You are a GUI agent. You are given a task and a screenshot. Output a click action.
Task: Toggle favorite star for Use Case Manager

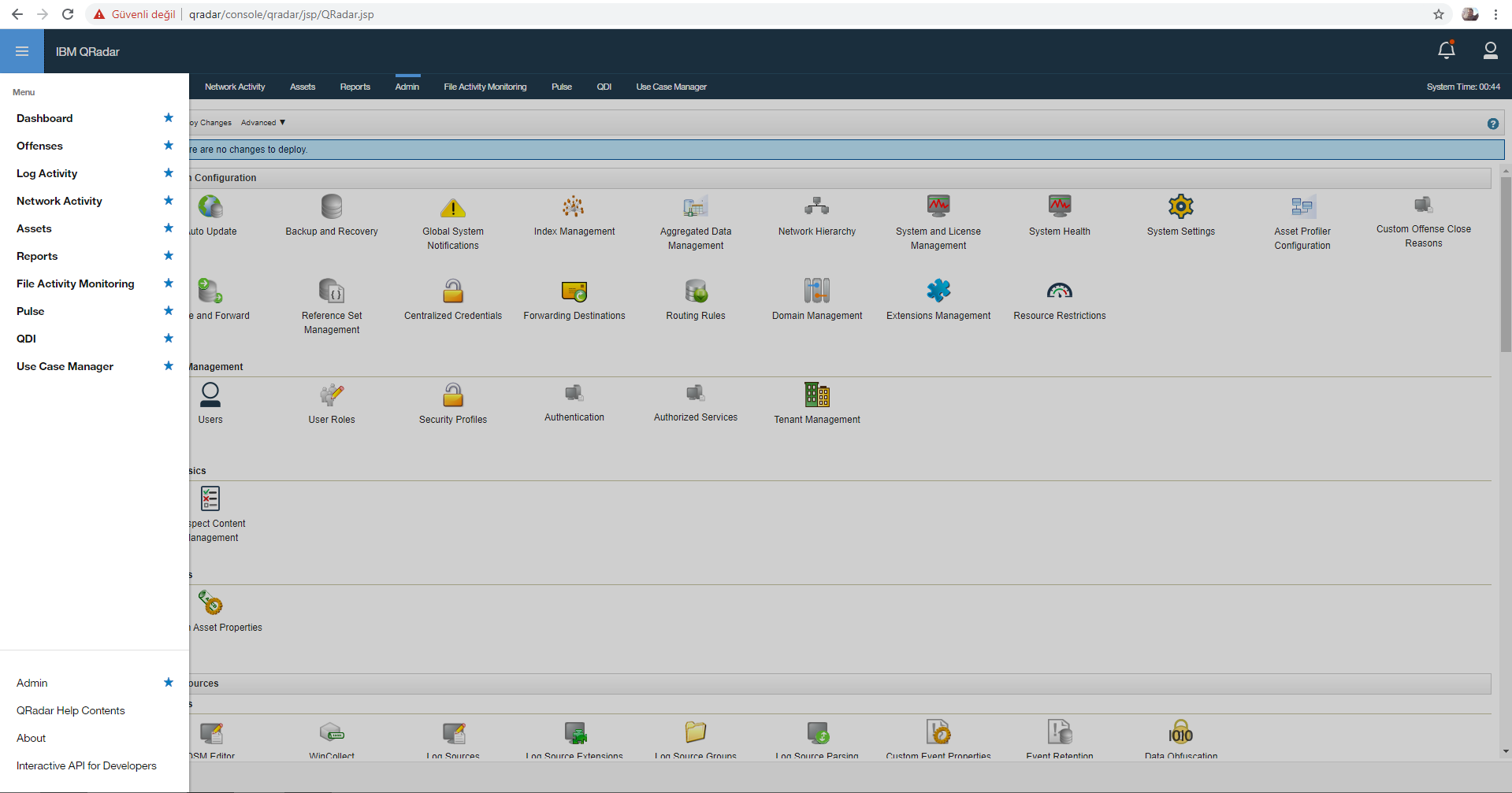(x=168, y=366)
